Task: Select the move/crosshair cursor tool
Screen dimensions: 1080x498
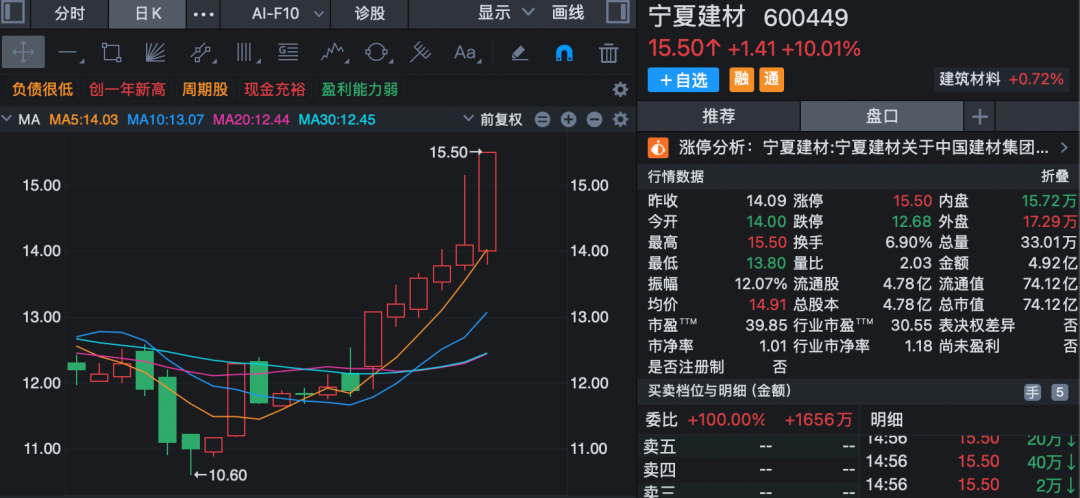Action: 23,52
